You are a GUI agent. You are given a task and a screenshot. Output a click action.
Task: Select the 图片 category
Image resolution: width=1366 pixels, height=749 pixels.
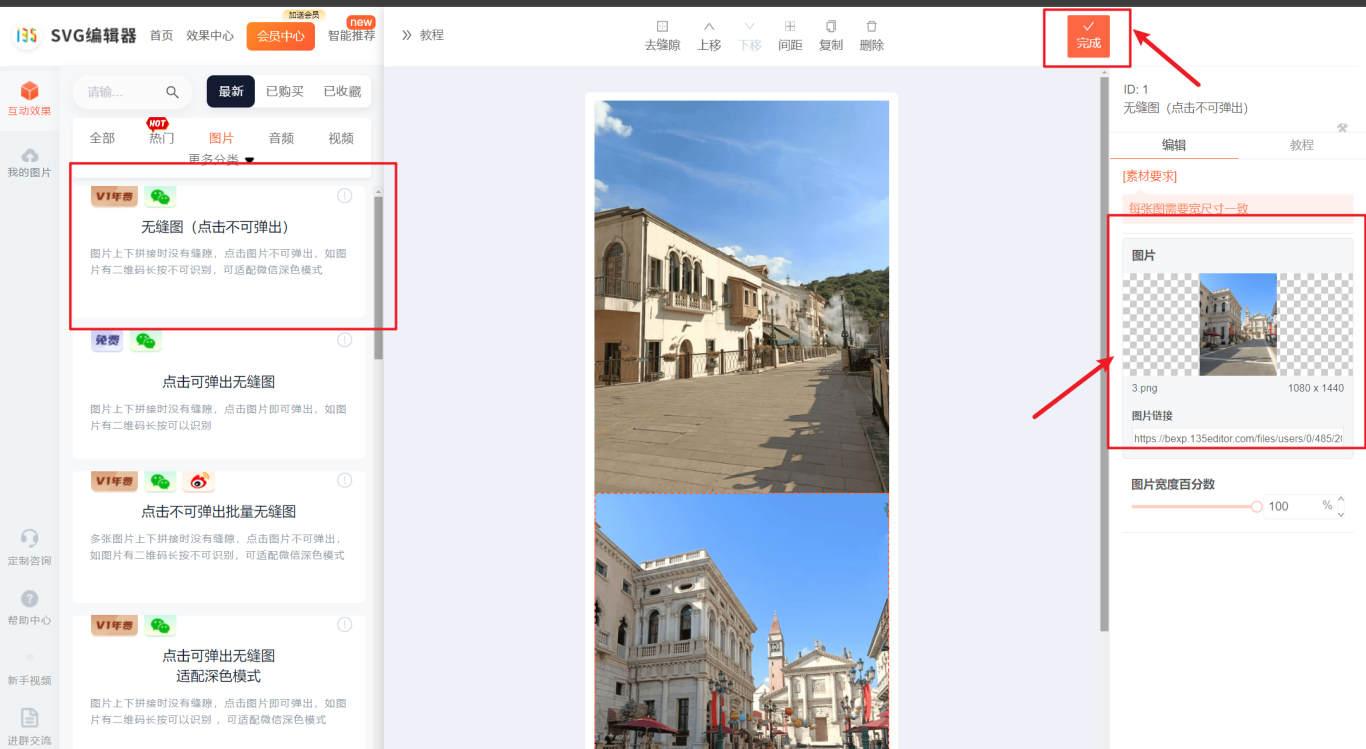coord(222,138)
